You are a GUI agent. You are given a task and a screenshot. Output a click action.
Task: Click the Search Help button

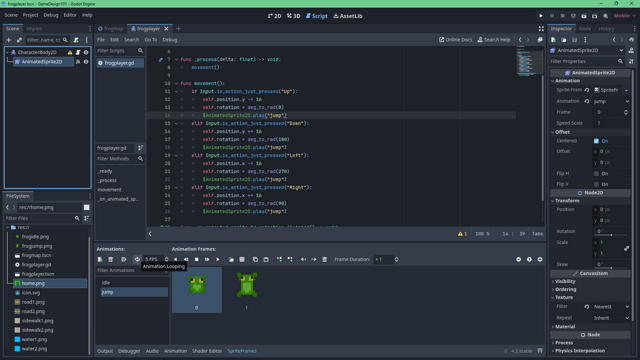(494, 40)
